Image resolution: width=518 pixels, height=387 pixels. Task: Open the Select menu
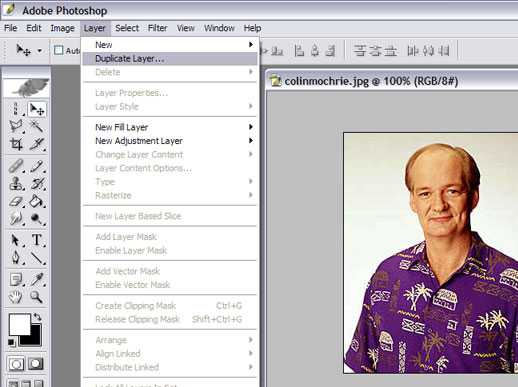tap(127, 28)
